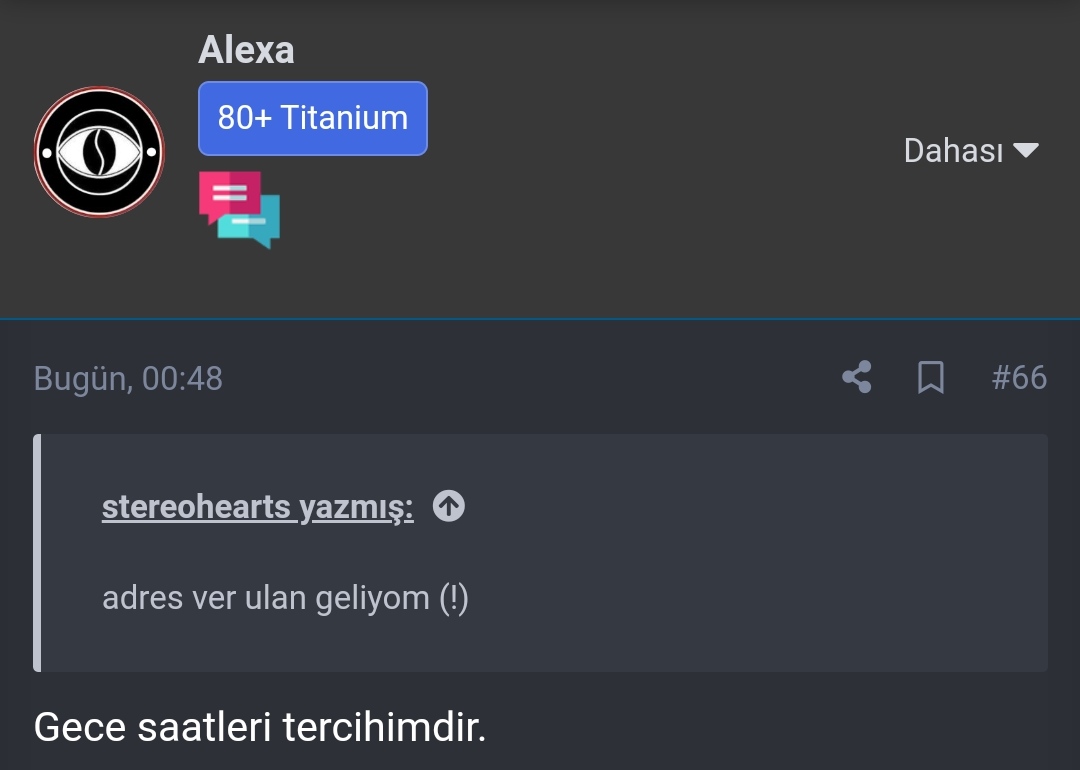Open the Alexa username profile link
The height and width of the screenshot is (770, 1080).
point(246,50)
